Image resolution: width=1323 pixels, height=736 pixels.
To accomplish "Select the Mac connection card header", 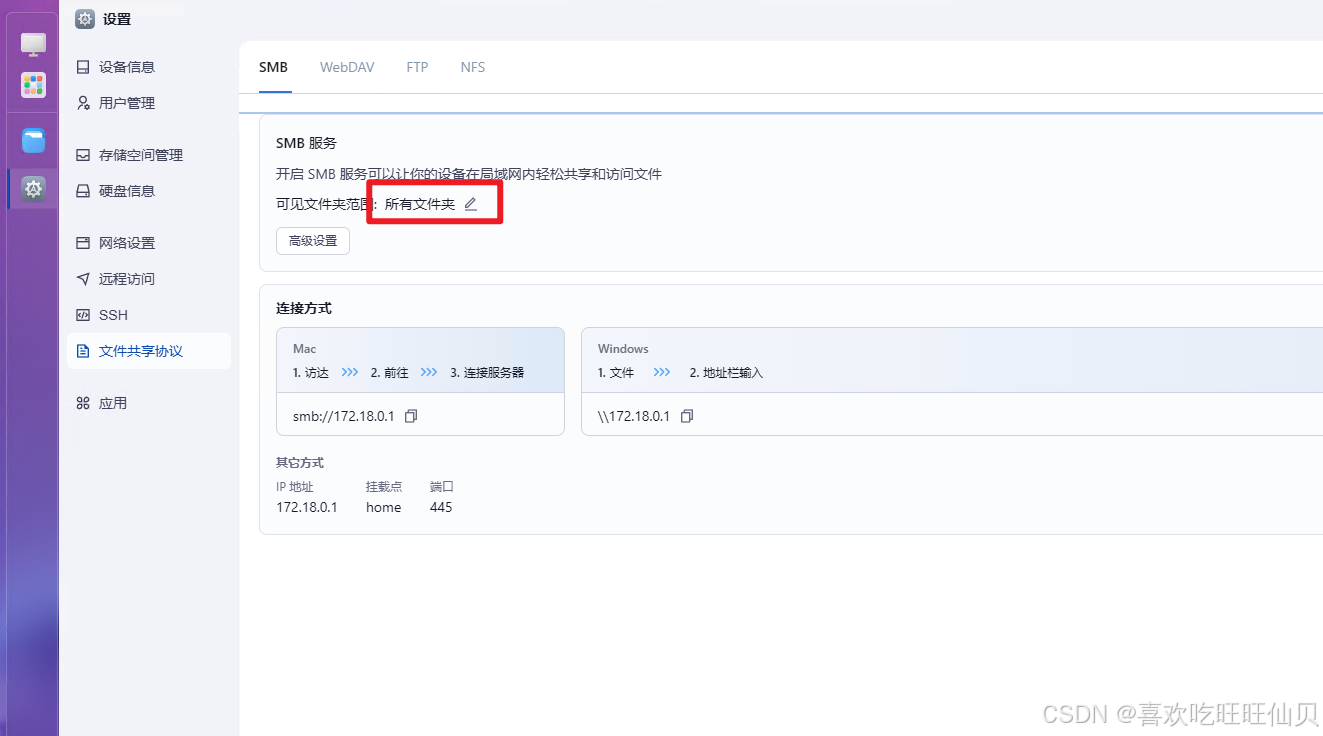I will [x=420, y=360].
